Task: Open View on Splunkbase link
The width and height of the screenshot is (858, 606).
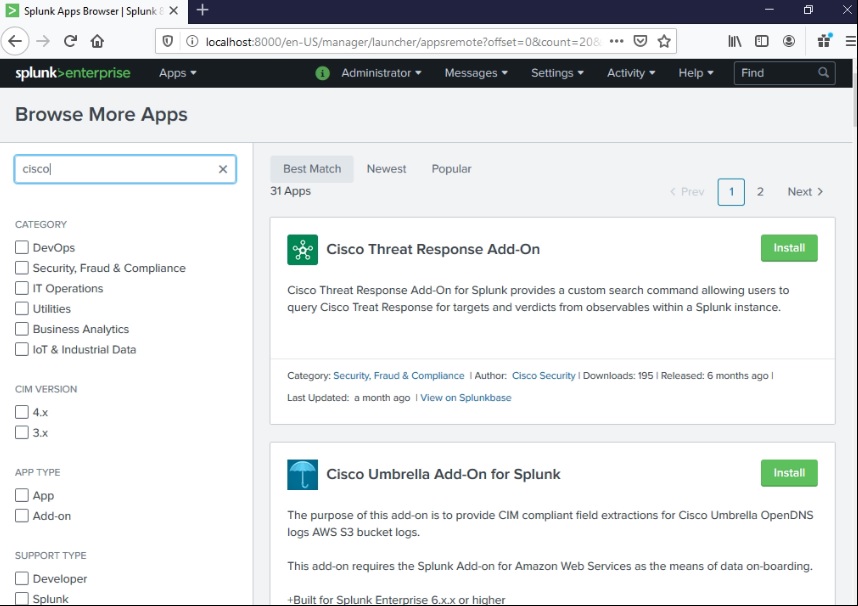Action: [x=466, y=398]
